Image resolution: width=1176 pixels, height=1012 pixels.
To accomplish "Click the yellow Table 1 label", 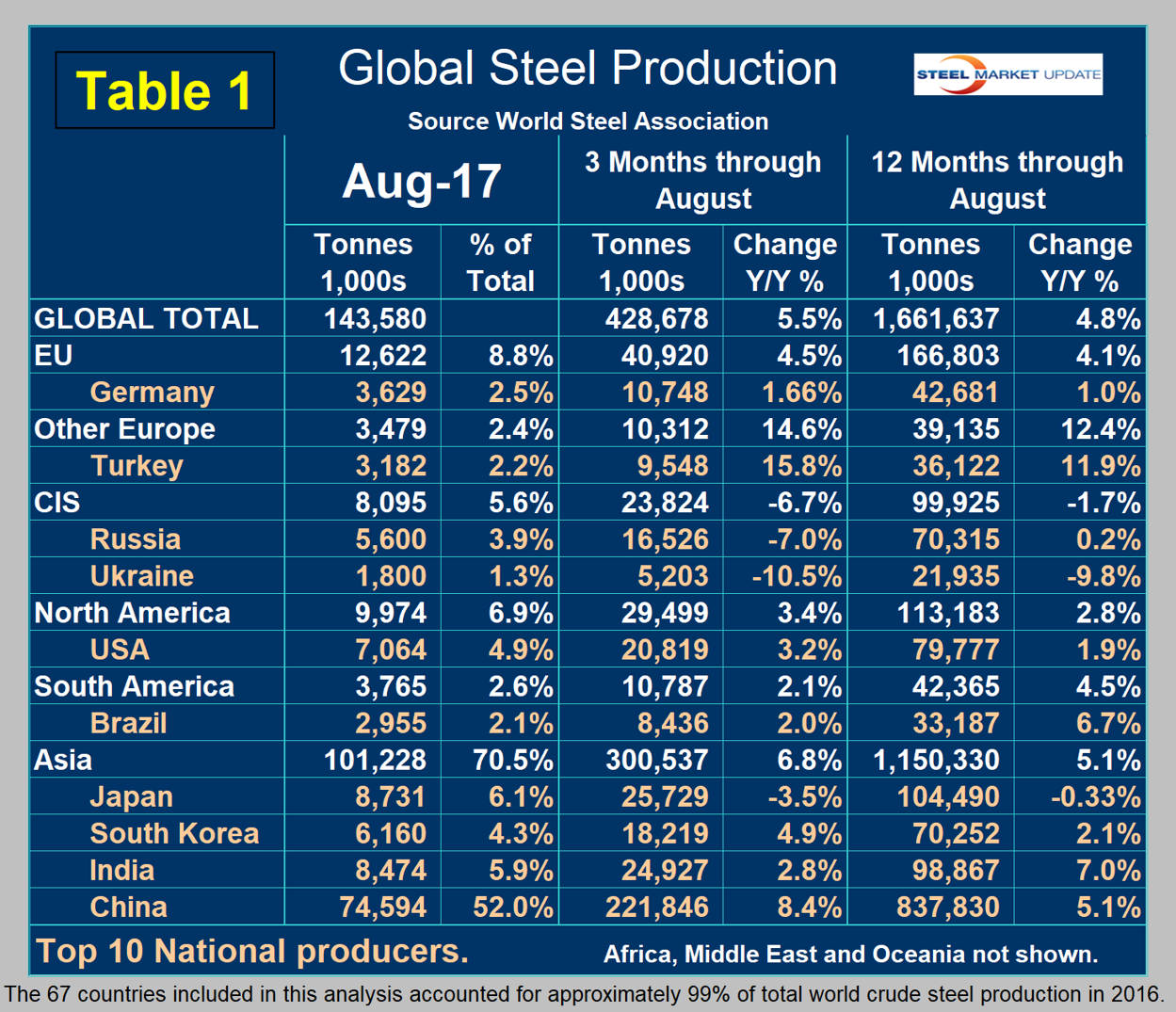I will (x=165, y=91).
